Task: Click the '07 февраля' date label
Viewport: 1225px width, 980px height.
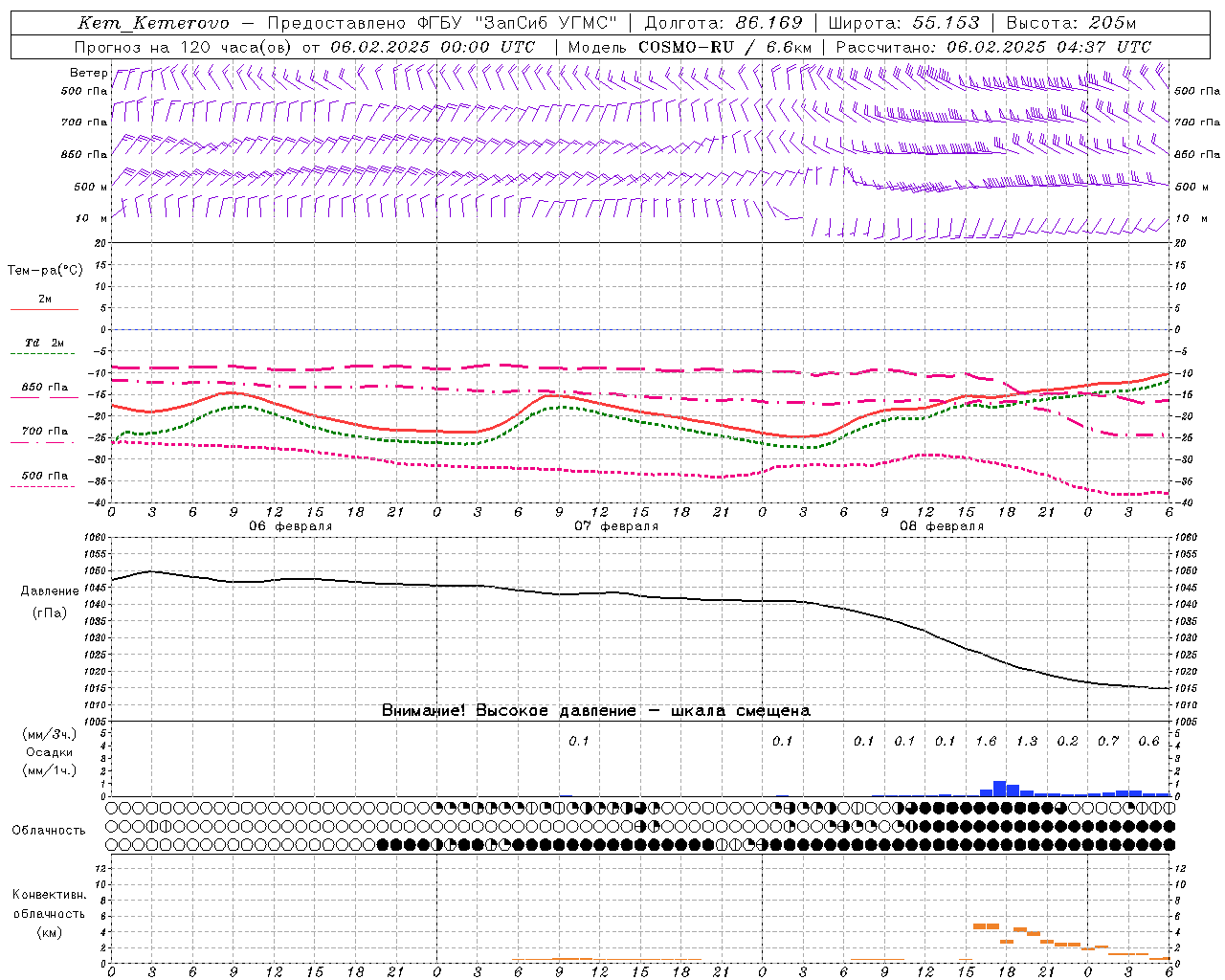Action: [x=616, y=526]
